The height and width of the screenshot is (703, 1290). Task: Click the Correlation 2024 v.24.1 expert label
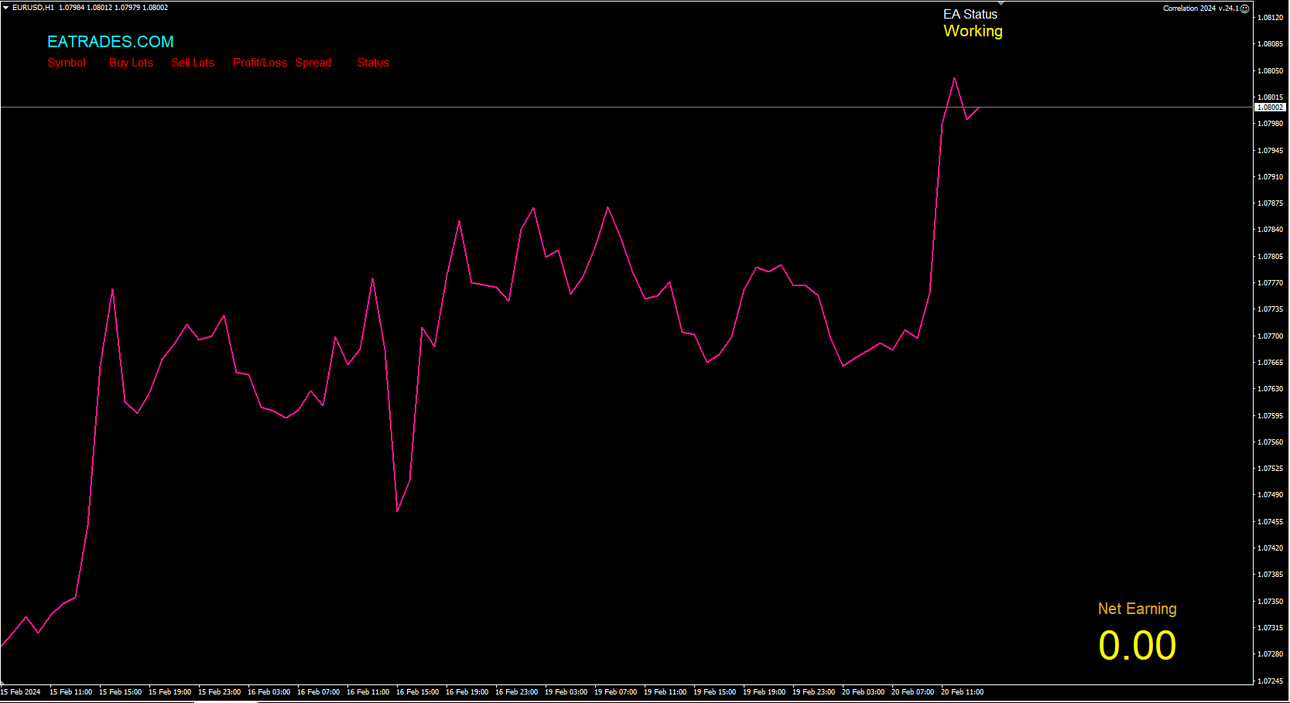(1201, 8)
